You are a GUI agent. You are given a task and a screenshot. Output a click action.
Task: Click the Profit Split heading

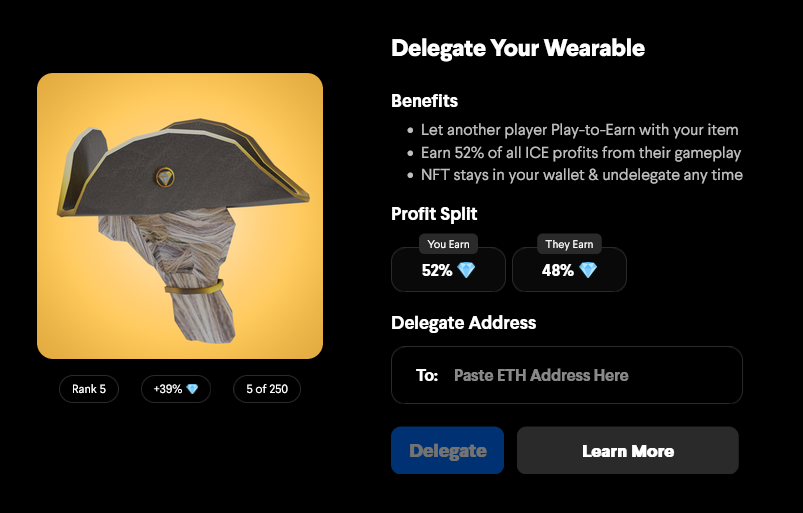click(434, 213)
